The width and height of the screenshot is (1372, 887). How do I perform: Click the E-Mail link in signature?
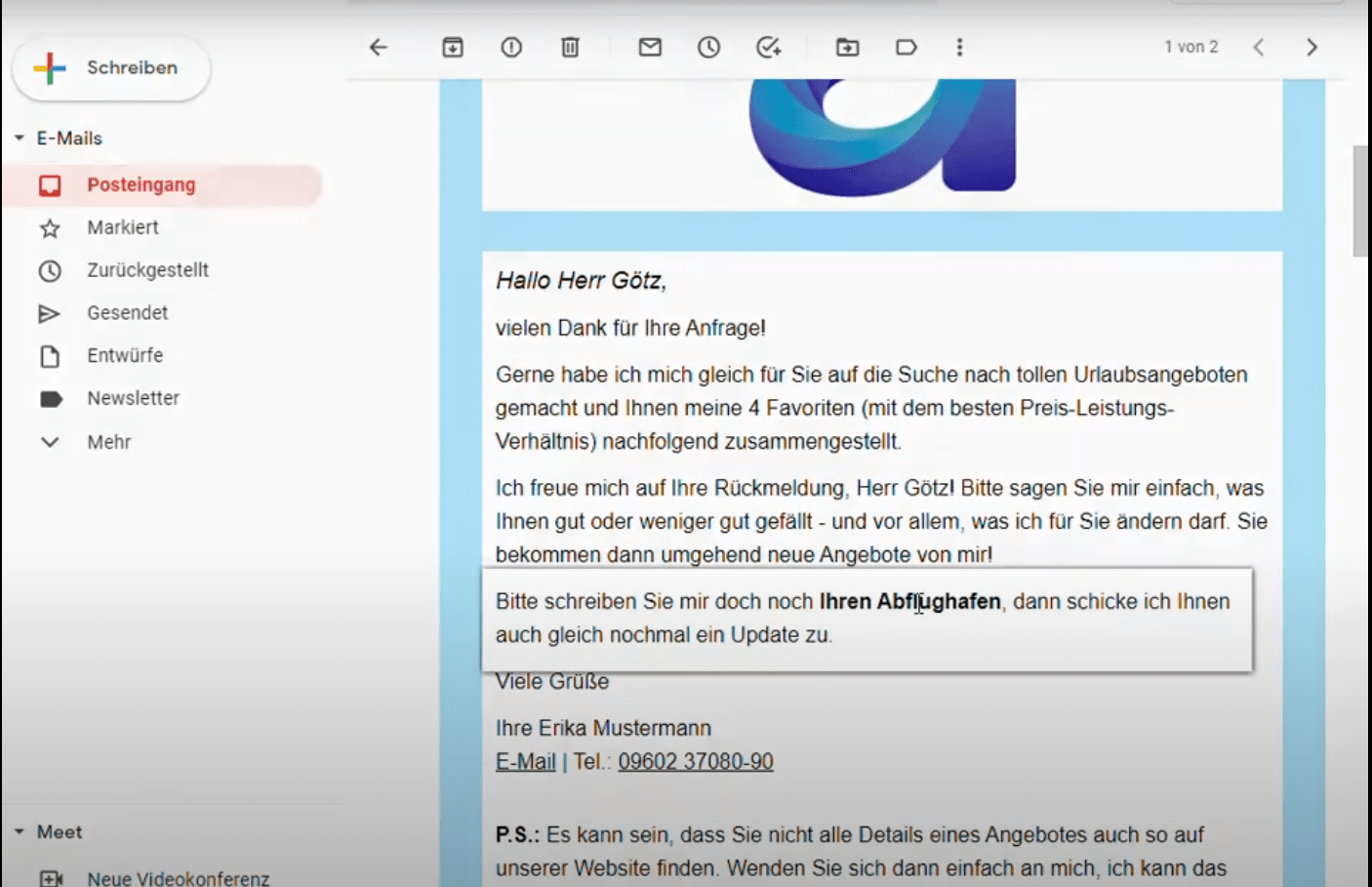click(x=525, y=762)
